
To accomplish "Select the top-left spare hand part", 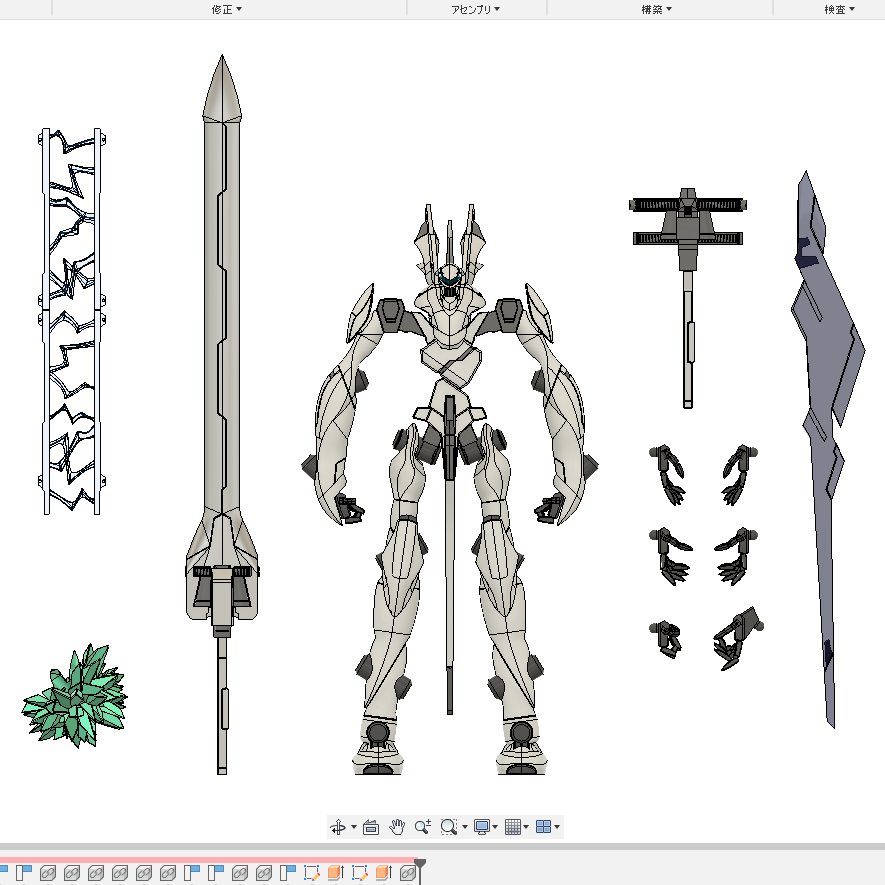I will coord(667,474).
